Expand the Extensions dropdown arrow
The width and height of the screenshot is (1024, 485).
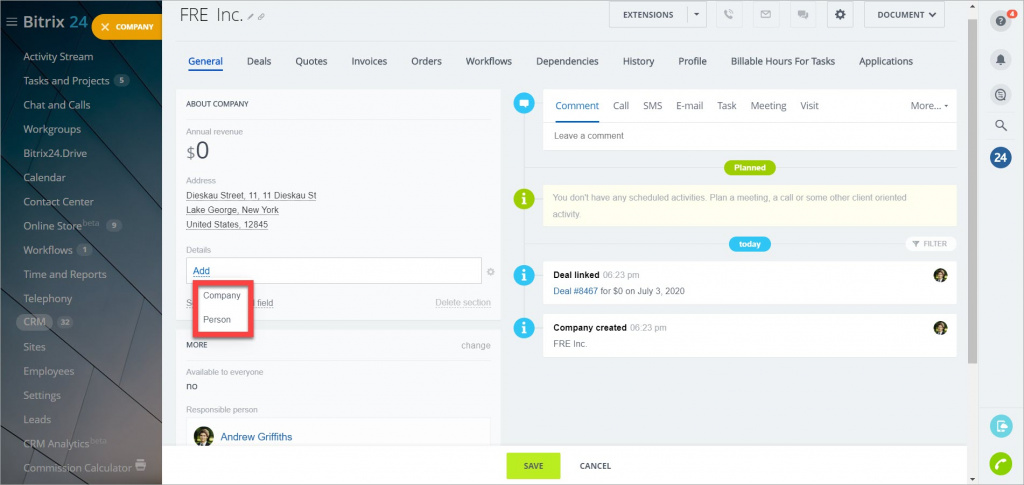[x=697, y=14]
